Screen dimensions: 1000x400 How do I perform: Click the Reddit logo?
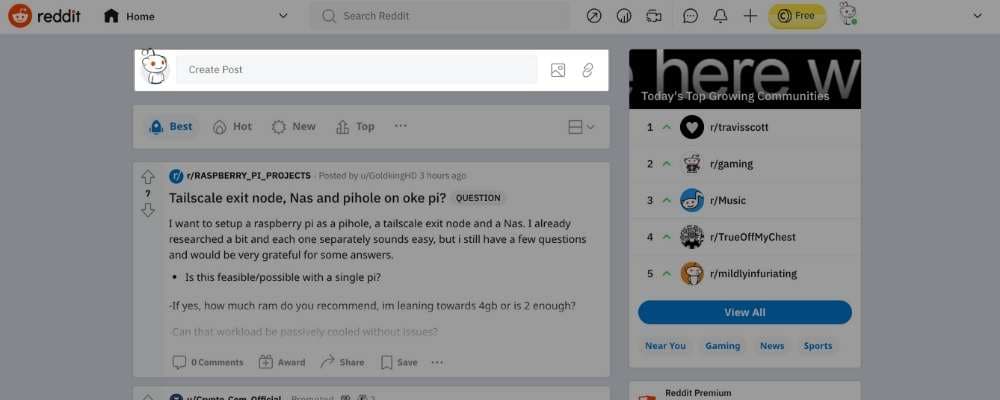(45, 16)
